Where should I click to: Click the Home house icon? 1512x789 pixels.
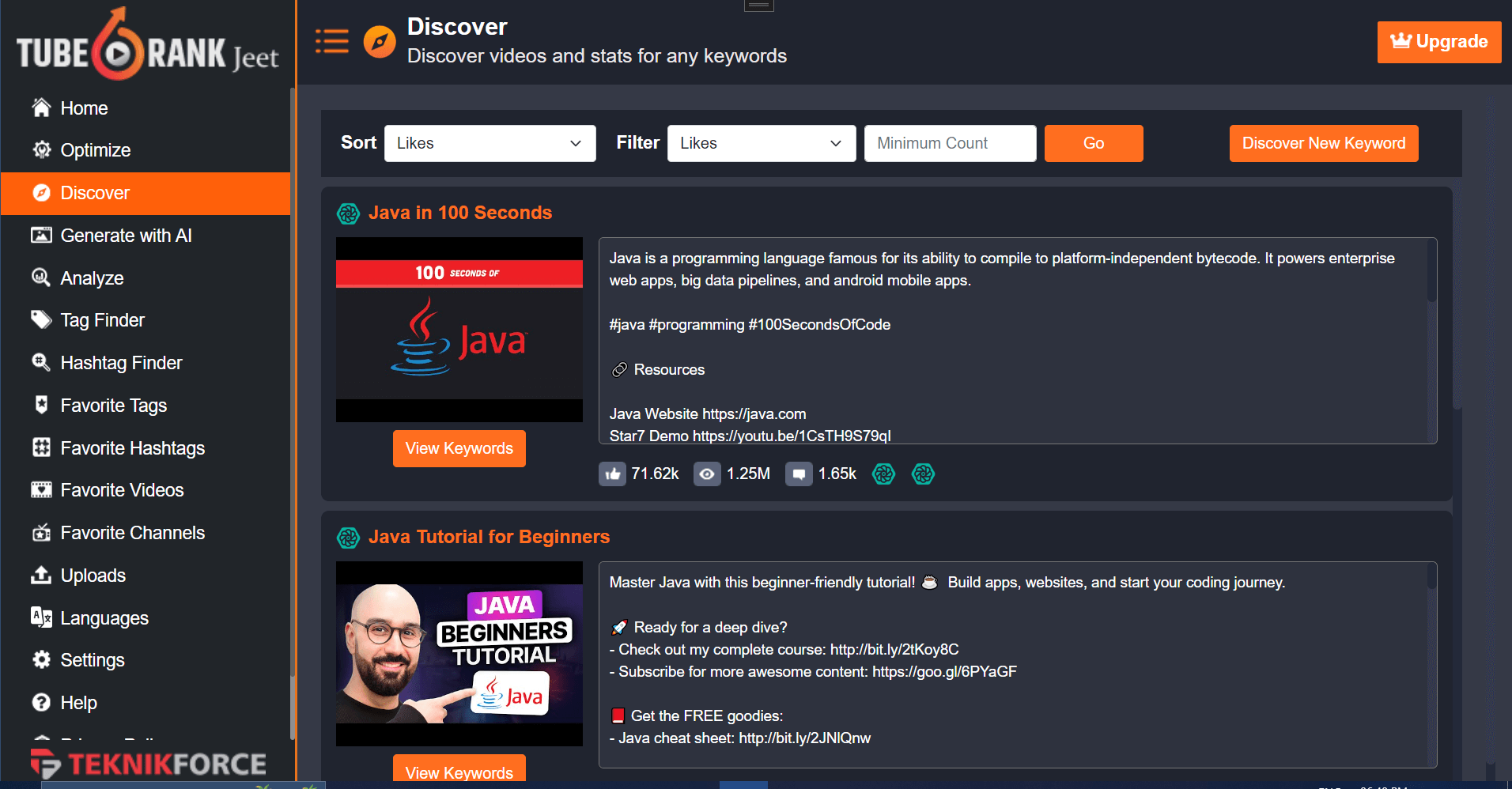[x=41, y=108]
